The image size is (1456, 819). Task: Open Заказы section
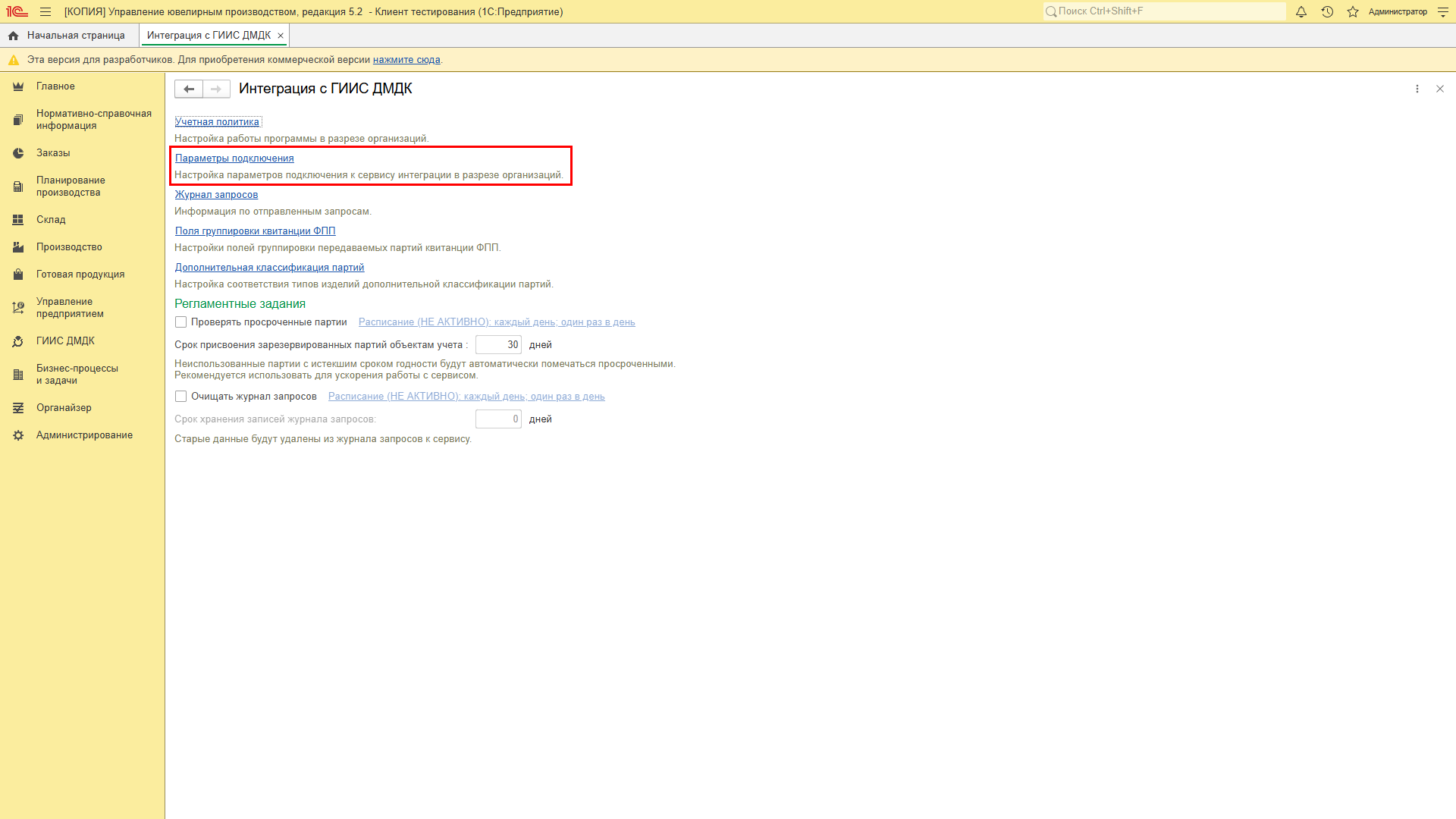click(53, 153)
